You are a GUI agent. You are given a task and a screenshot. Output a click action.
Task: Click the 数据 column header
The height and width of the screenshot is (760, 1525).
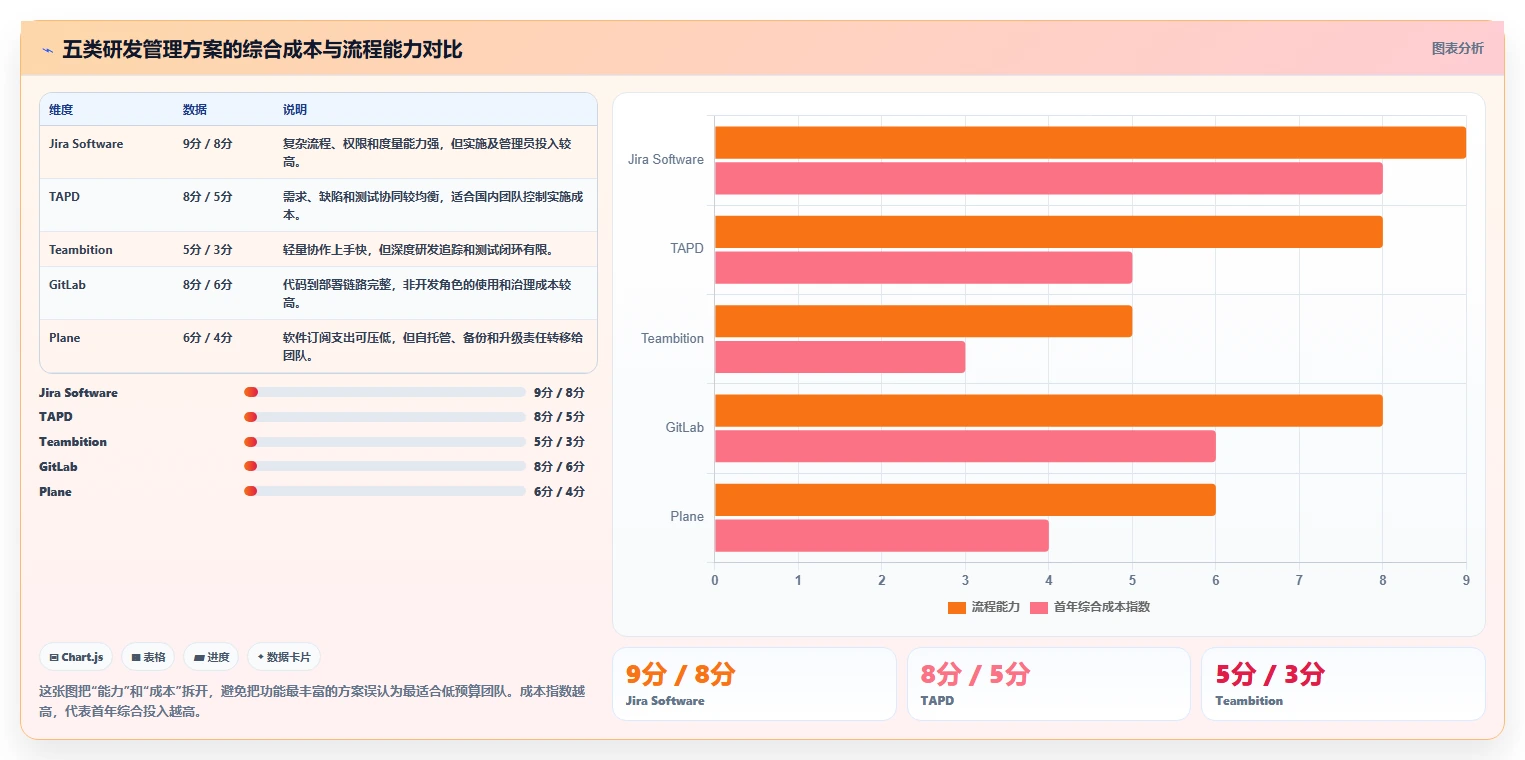195,109
